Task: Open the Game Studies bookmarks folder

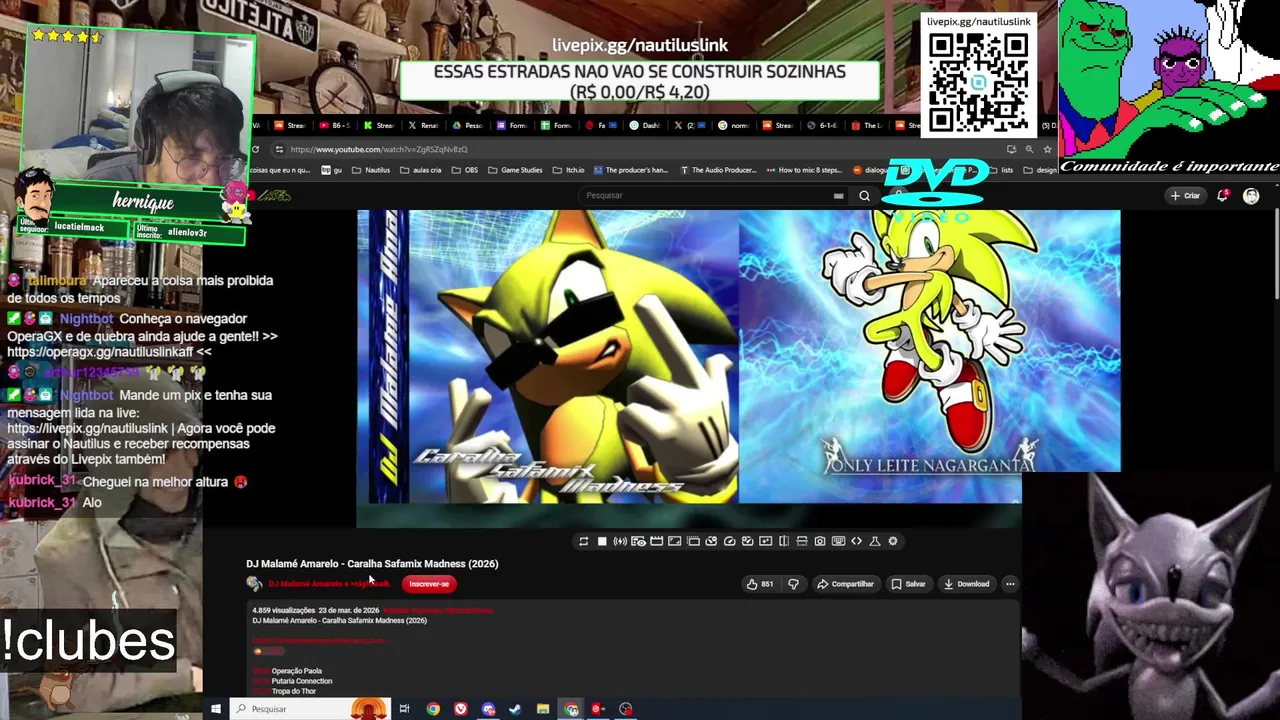Action: pyautogui.click(x=516, y=170)
